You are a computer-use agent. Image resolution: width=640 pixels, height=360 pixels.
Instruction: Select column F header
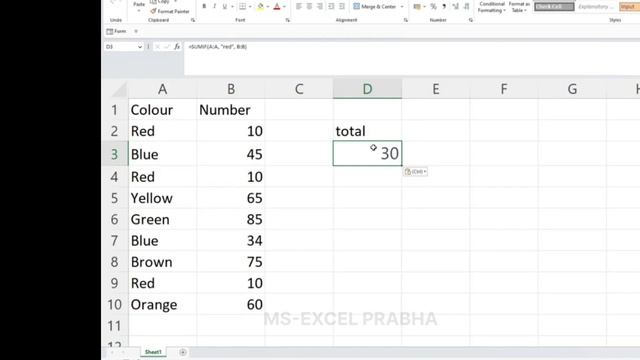coord(504,89)
